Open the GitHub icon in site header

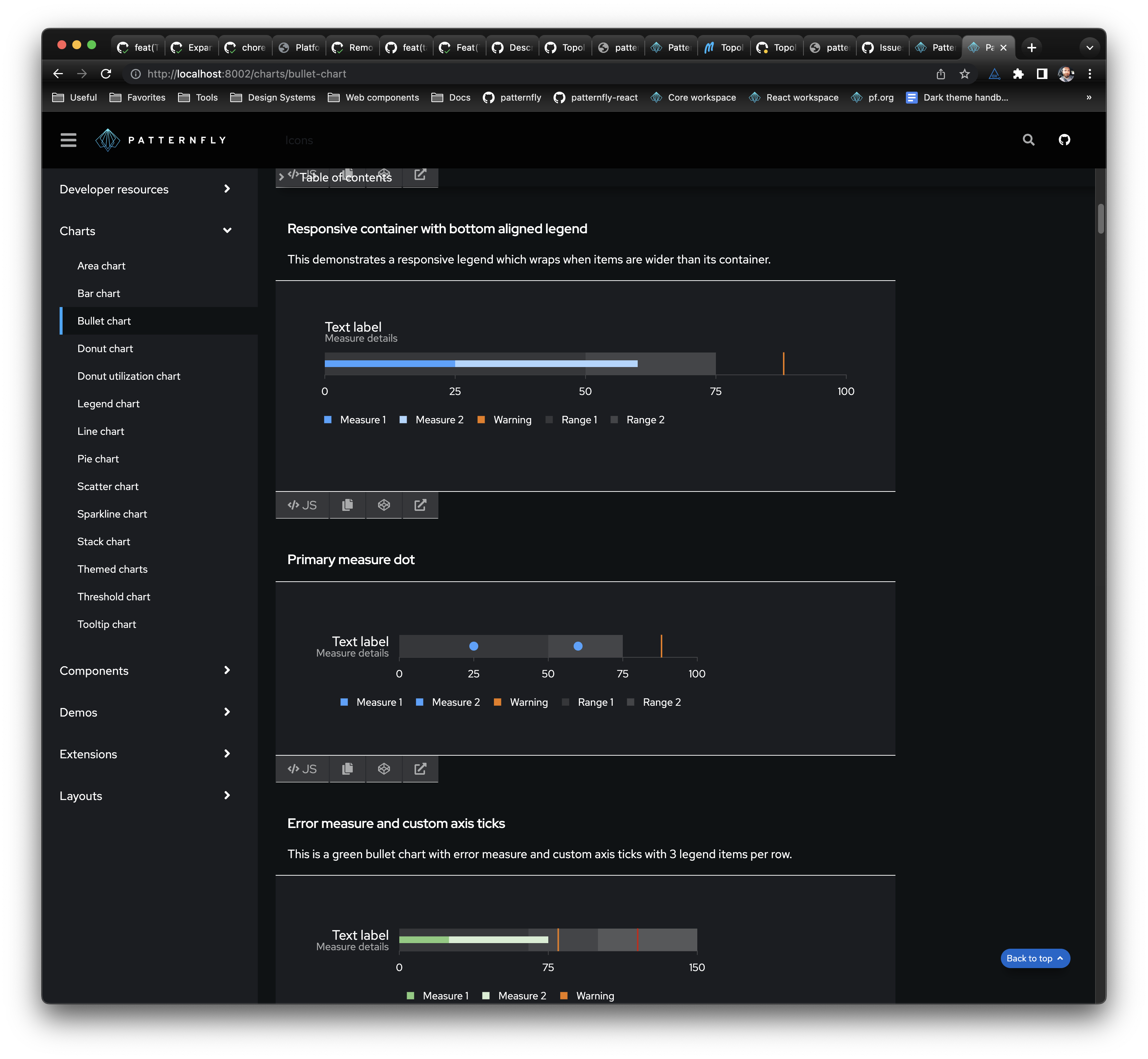[1064, 140]
